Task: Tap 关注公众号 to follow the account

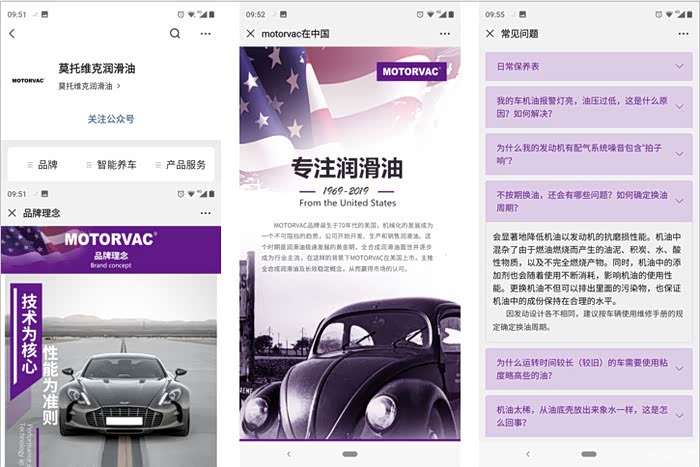Action: click(x=111, y=119)
